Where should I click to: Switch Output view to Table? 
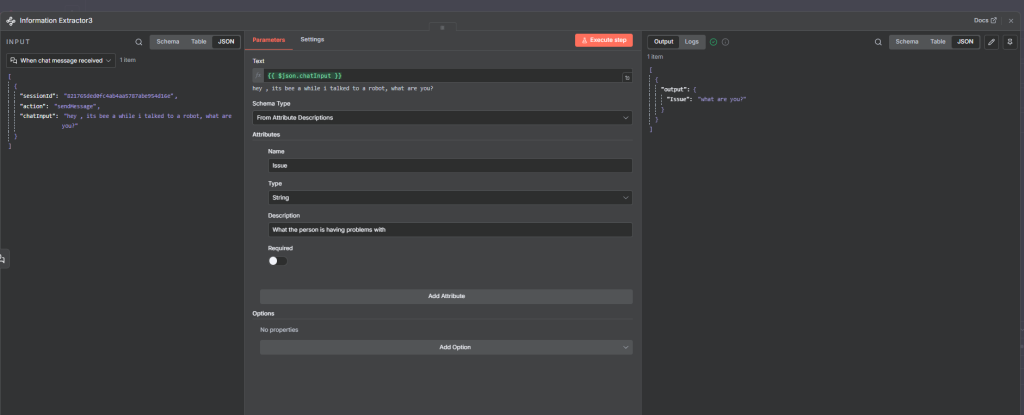click(x=937, y=42)
